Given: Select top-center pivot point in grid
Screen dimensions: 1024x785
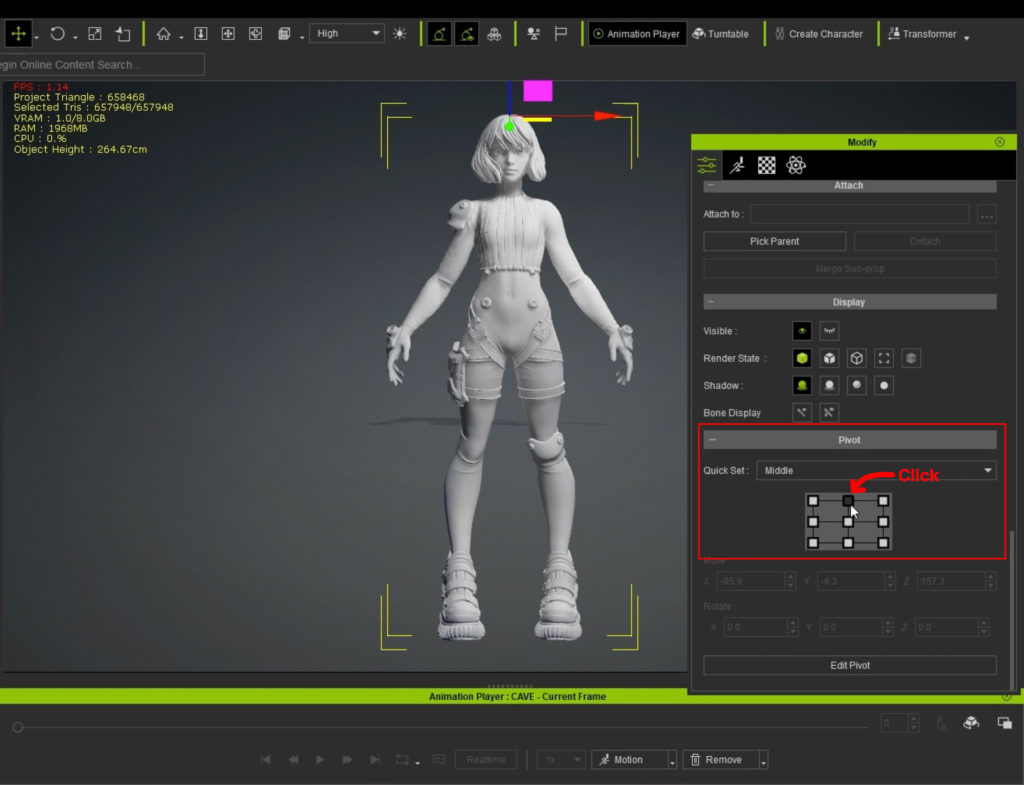Looking at the screenshot, I should coord(848,501).
